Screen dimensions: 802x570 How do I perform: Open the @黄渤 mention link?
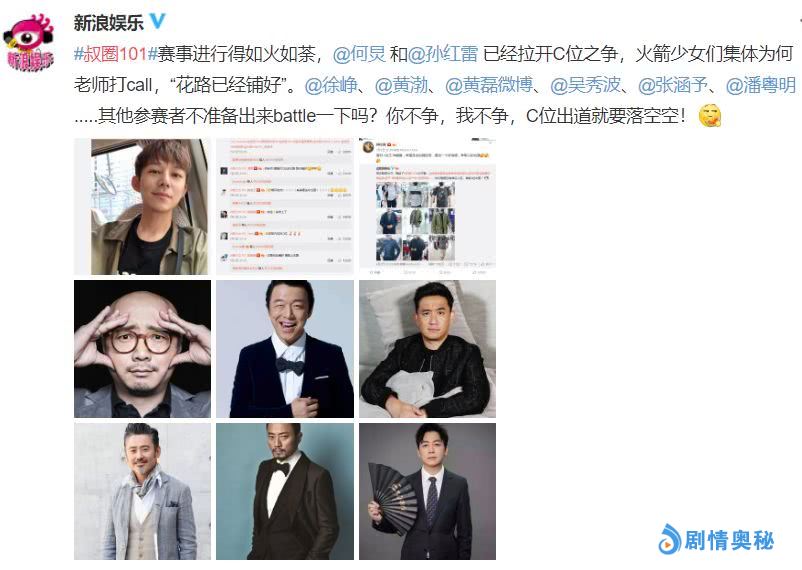click(x=402, y=85)
